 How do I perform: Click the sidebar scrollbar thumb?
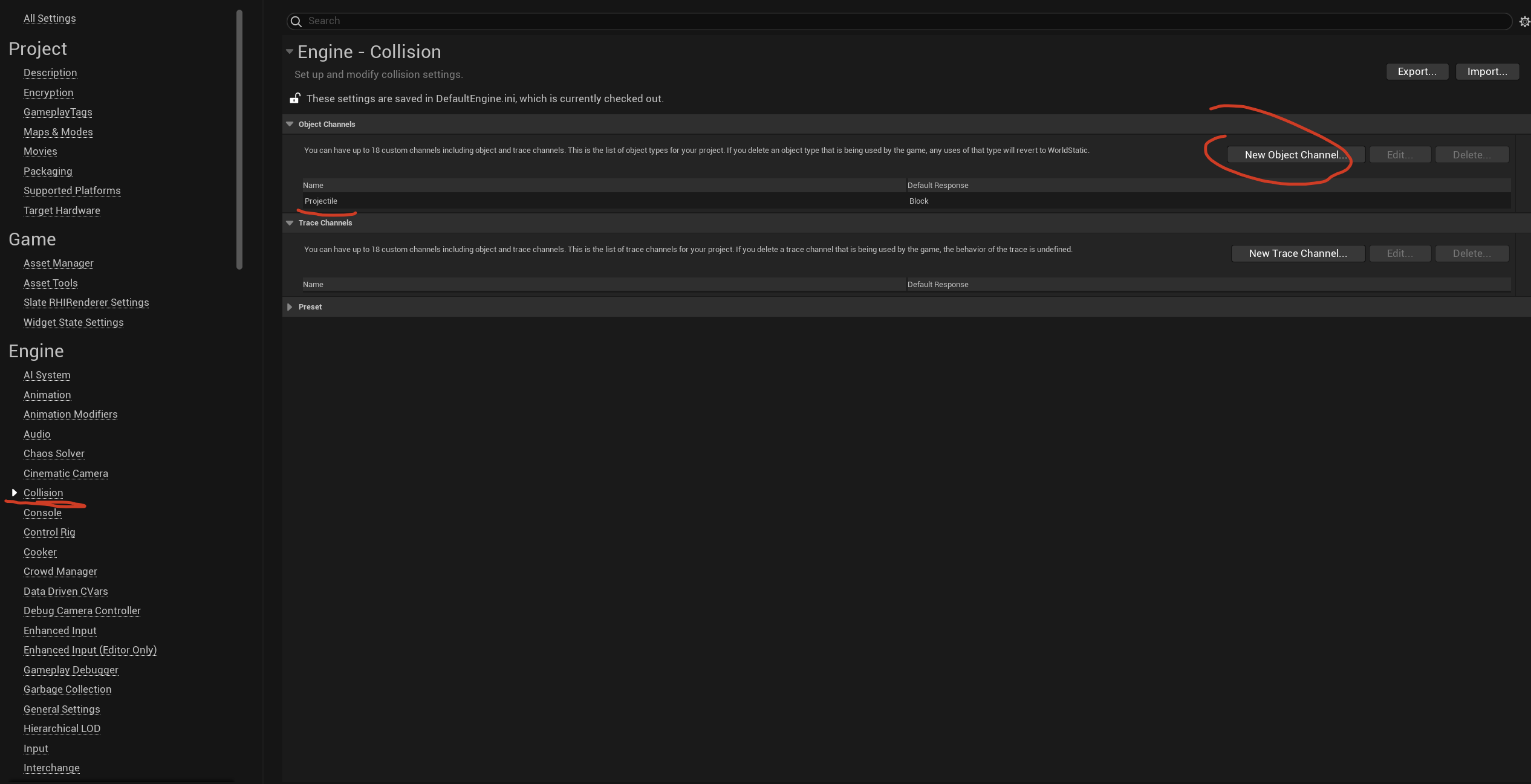[x=239, y=139]
